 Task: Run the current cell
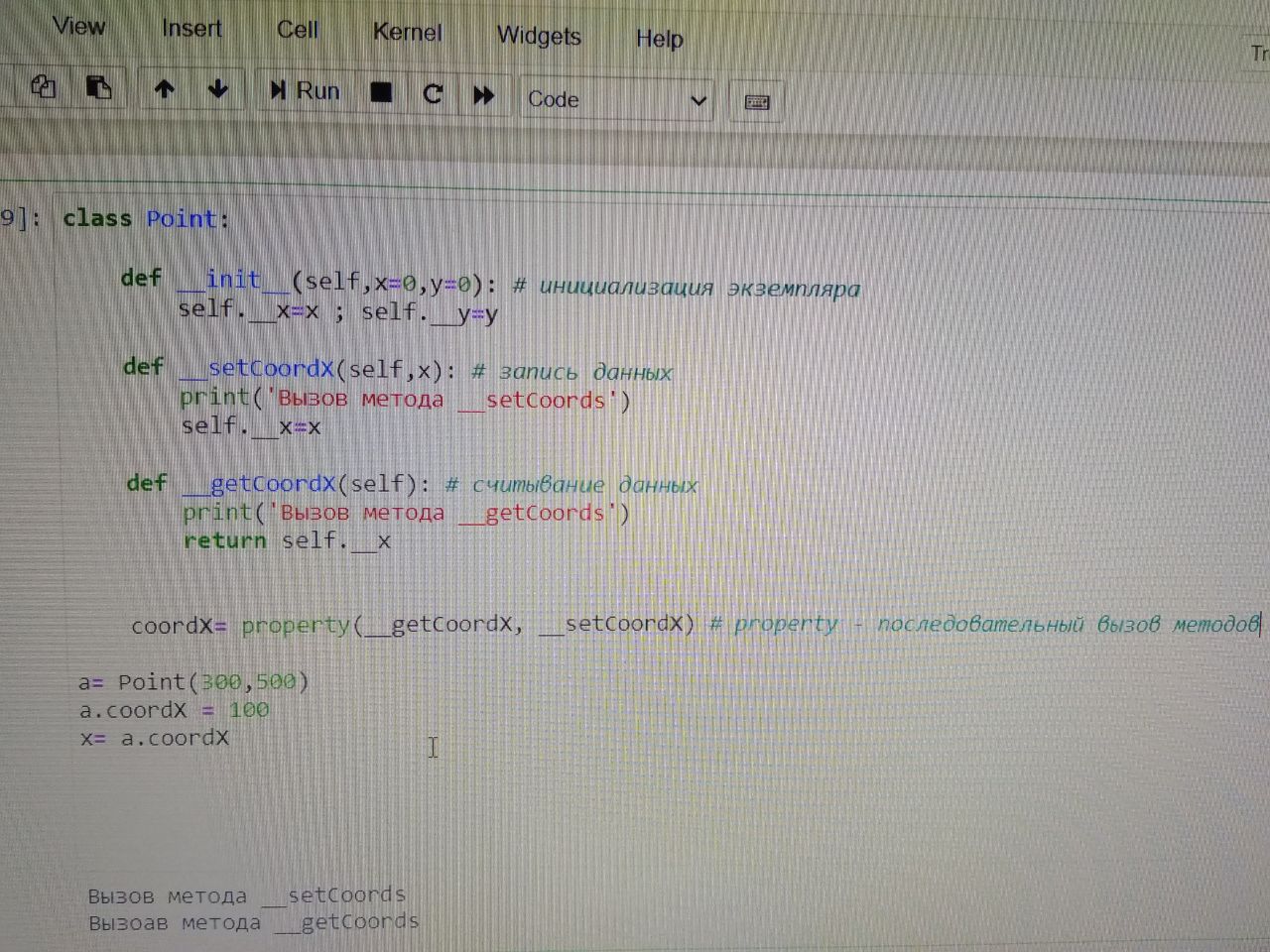click(x=305, y=91)
